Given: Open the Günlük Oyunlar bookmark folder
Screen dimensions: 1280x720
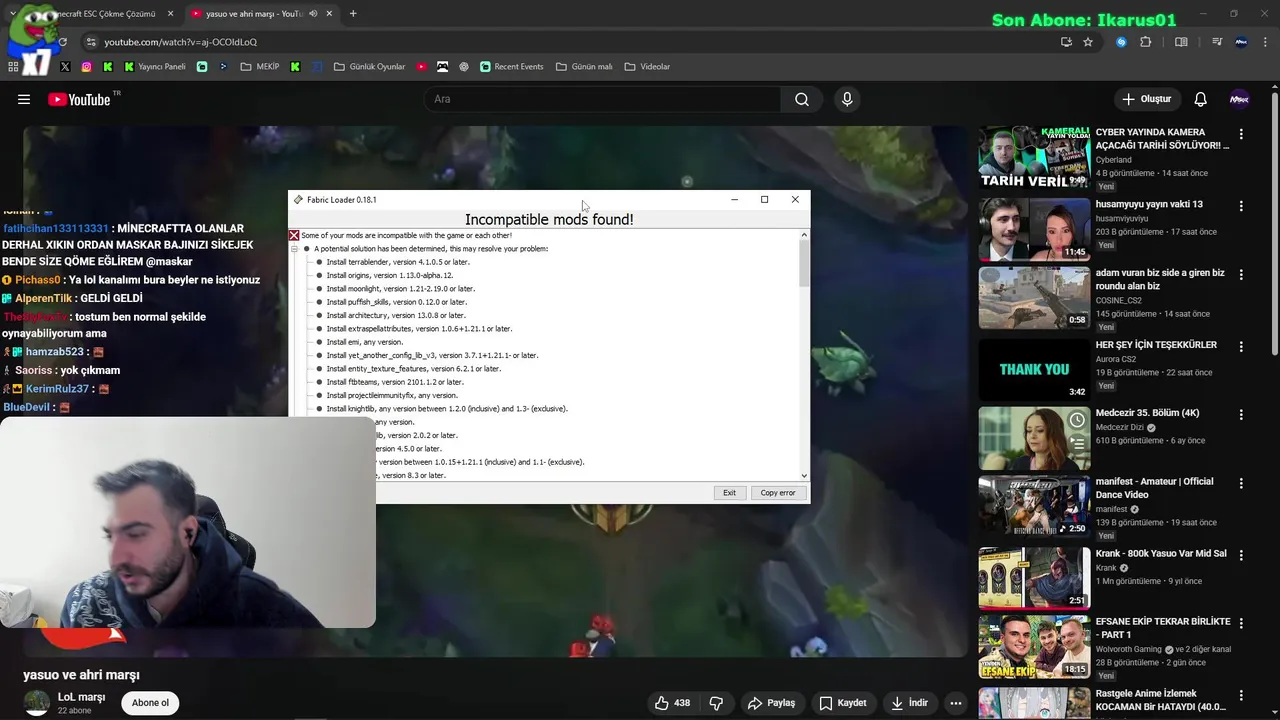Looking at the screenshot, I should (369, 67).
